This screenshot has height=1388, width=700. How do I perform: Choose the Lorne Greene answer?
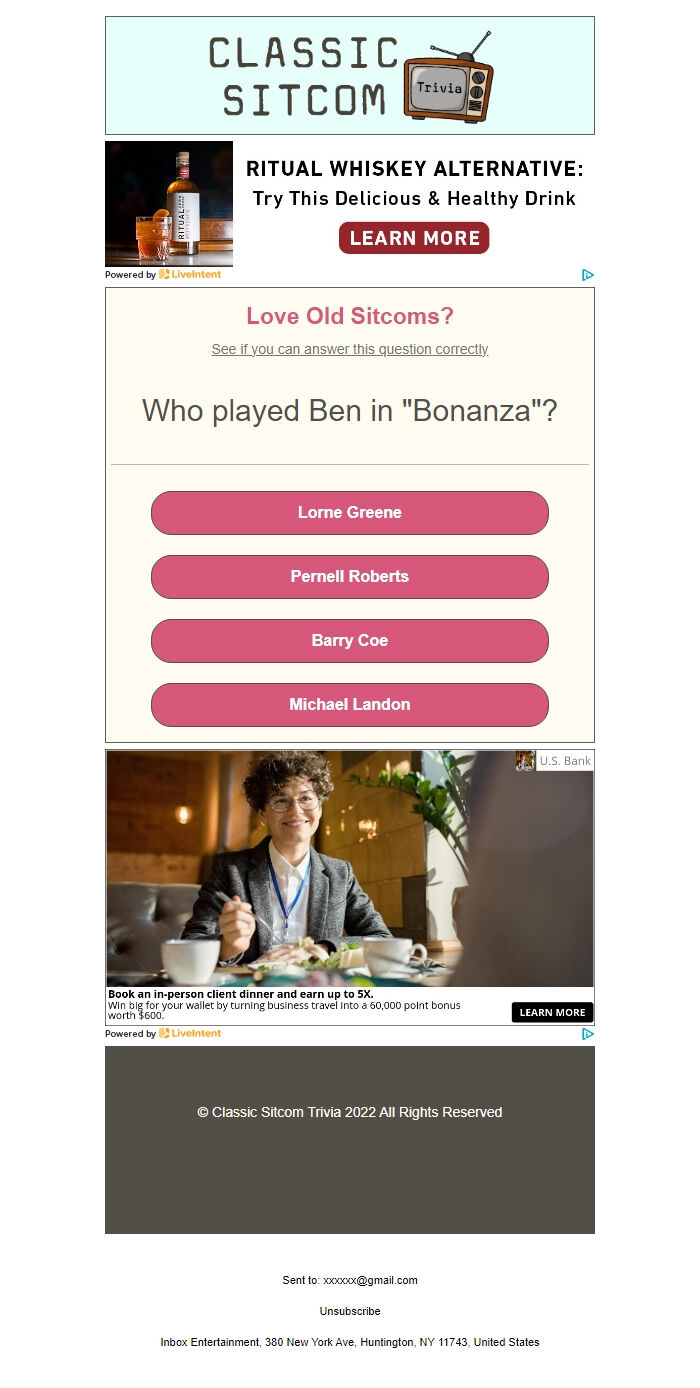point(350,513)
